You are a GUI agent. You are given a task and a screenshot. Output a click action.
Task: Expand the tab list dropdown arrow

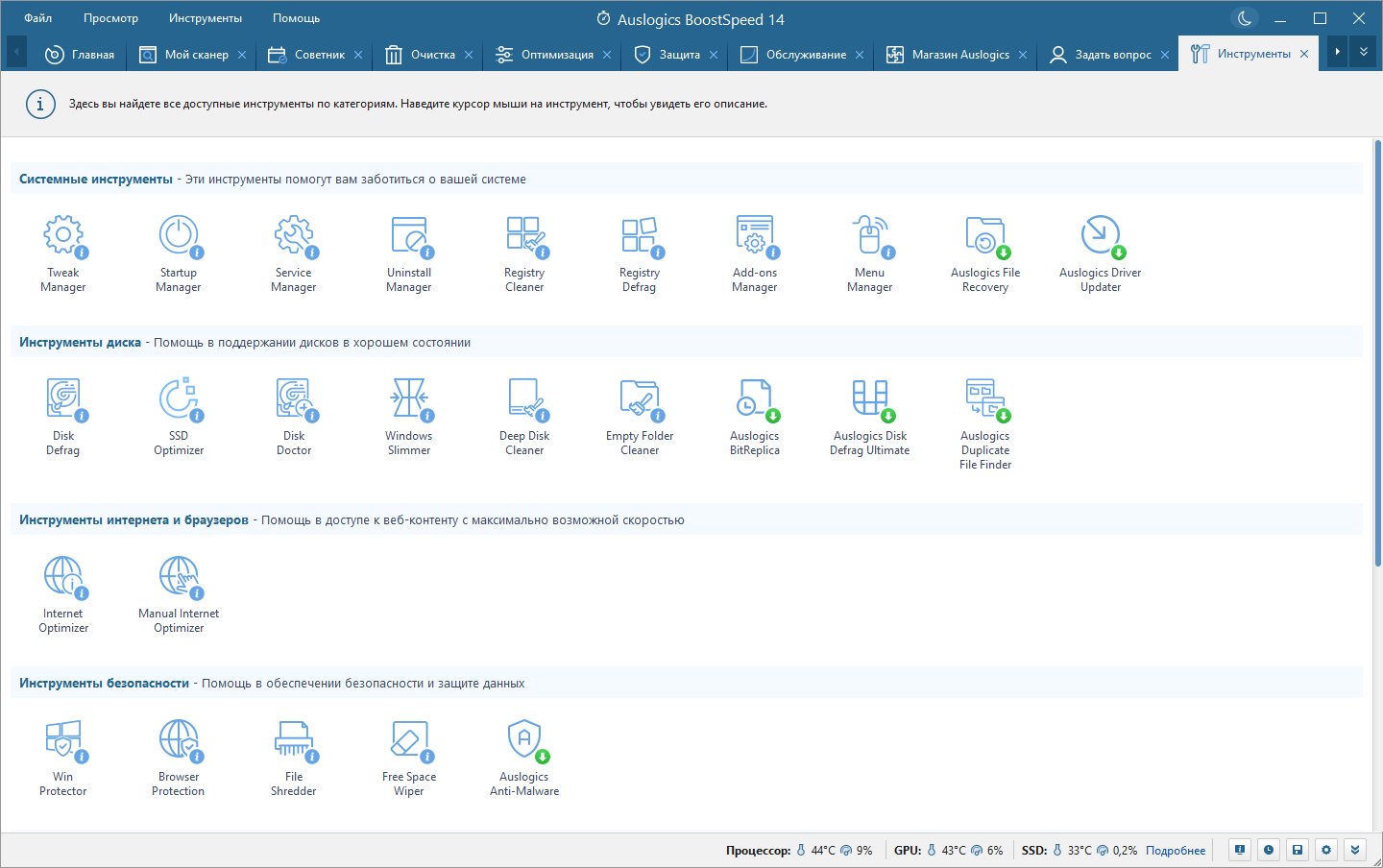[x=1364, y=52]
